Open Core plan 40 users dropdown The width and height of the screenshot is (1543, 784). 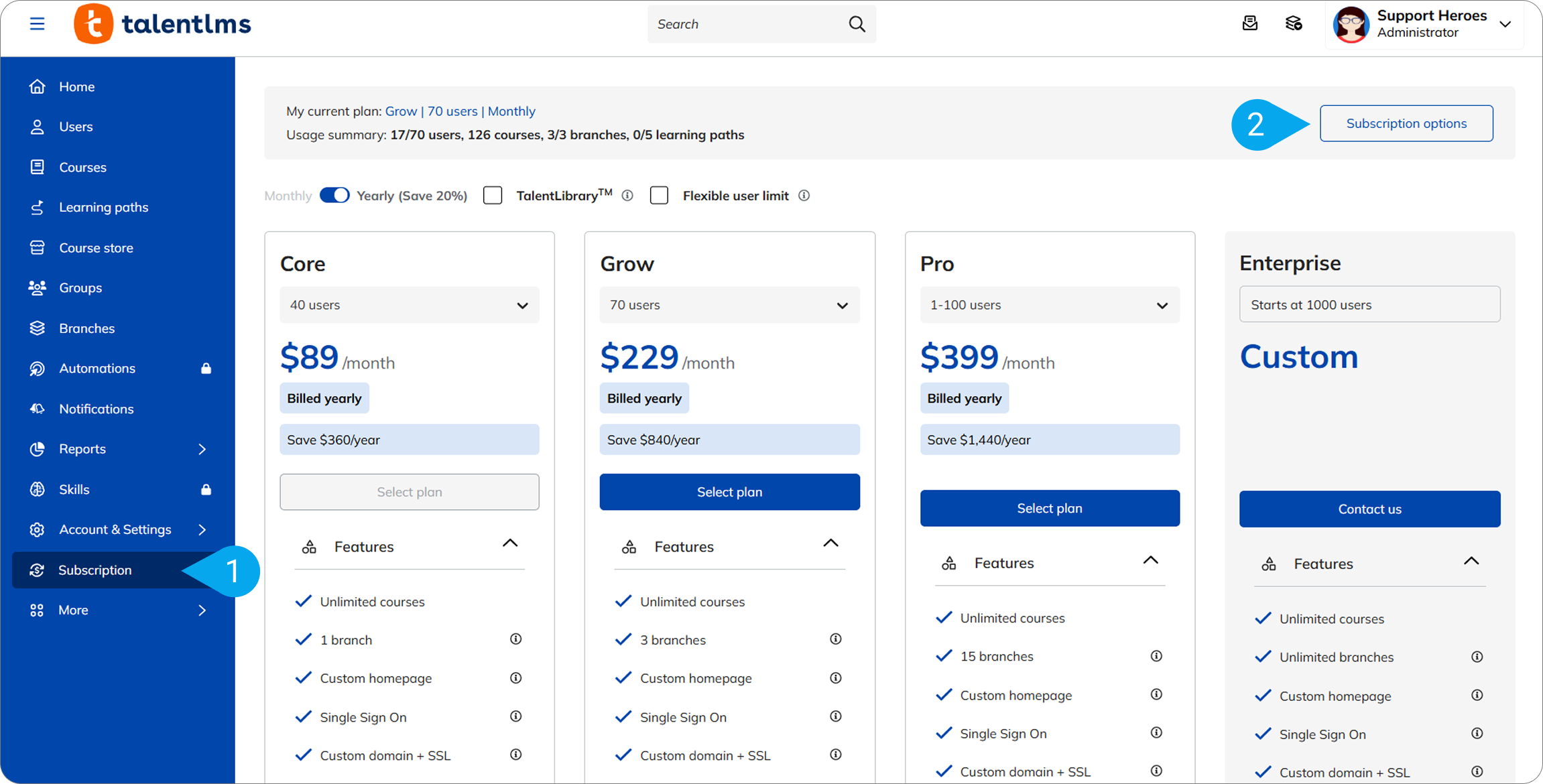pos(409,306)
